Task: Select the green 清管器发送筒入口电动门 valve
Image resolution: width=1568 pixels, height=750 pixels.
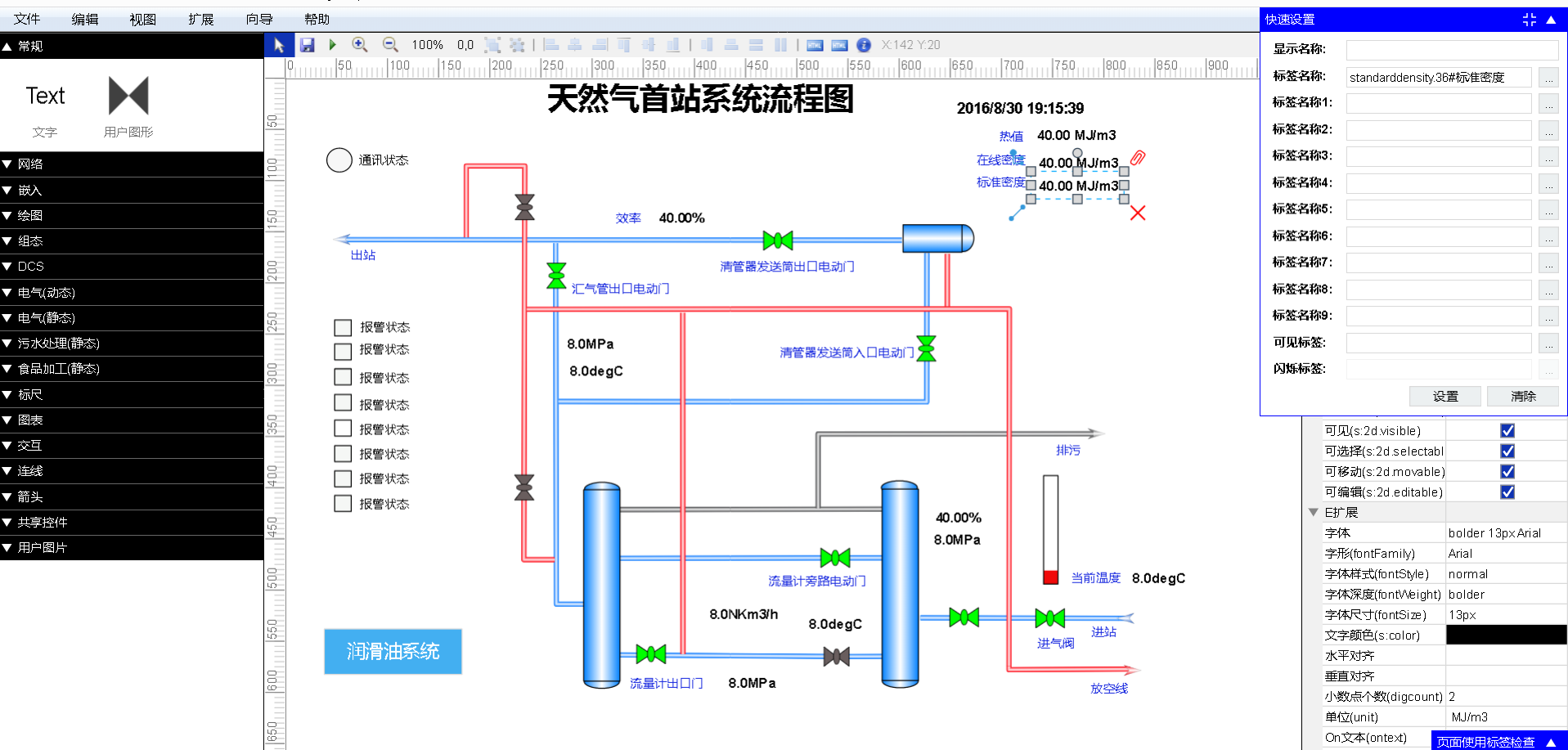Action: click(926, 348)
